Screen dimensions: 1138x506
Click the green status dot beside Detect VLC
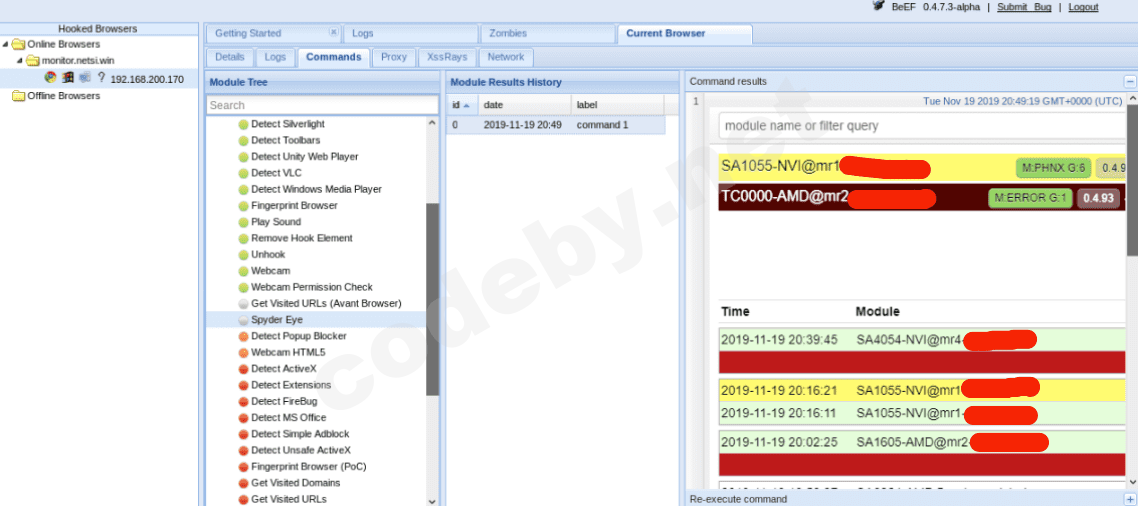point(243,174)
